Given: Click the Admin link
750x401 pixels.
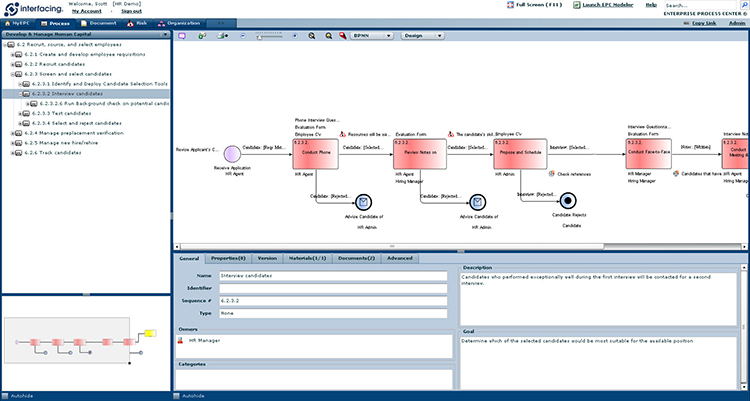Looking at the screenshot, I should pos(737,23).
